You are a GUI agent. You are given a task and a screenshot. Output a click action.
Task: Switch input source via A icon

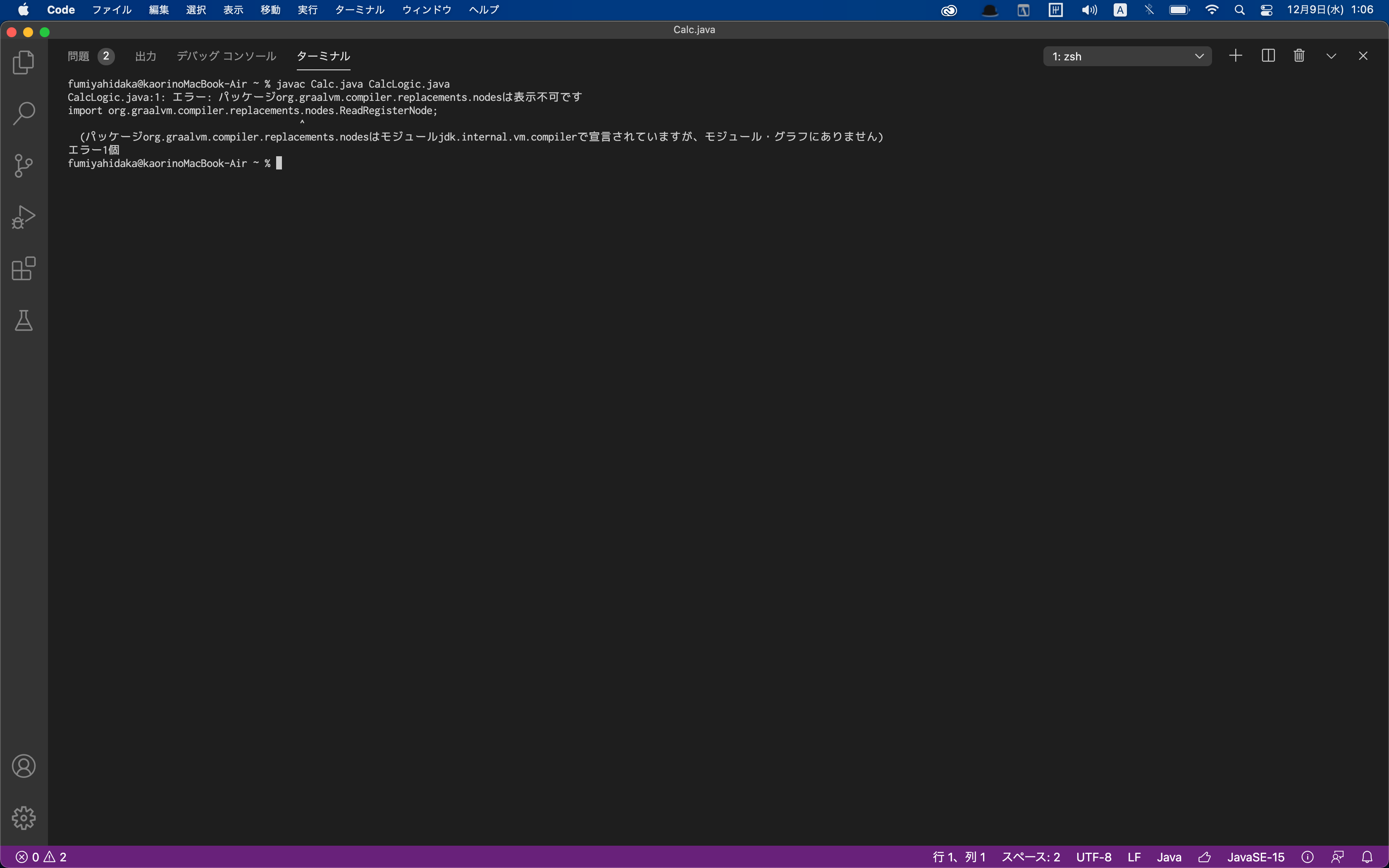click(1120, 10)
